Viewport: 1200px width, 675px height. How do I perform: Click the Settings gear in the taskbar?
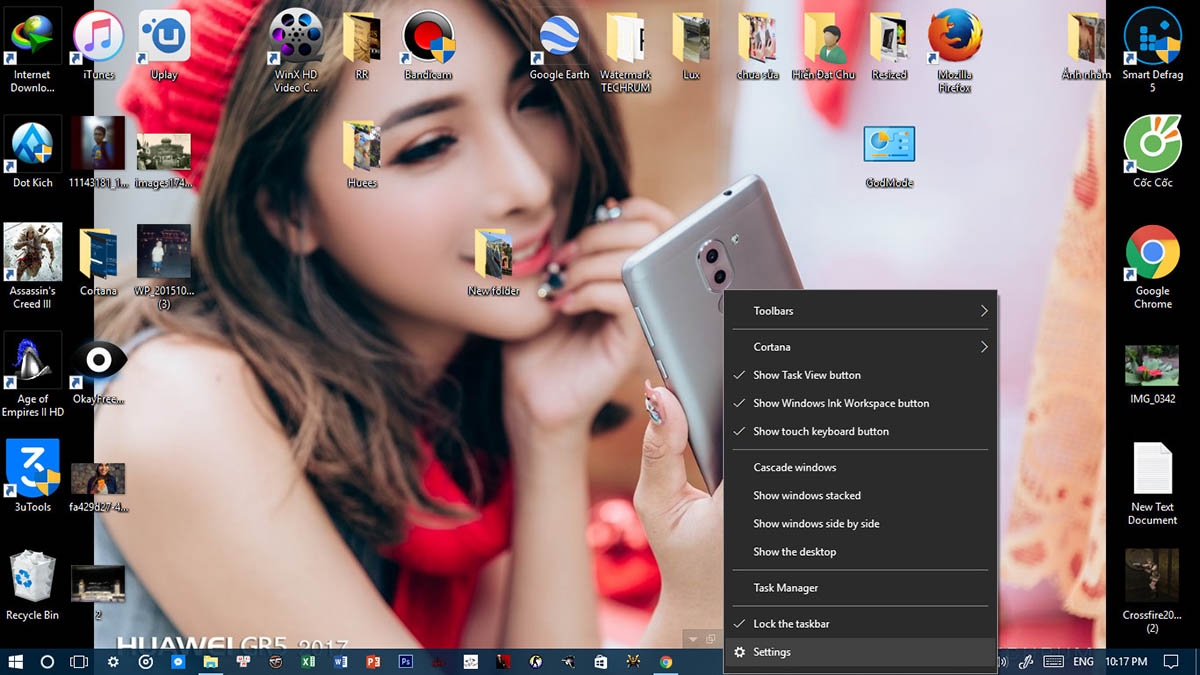coord(113,662)
